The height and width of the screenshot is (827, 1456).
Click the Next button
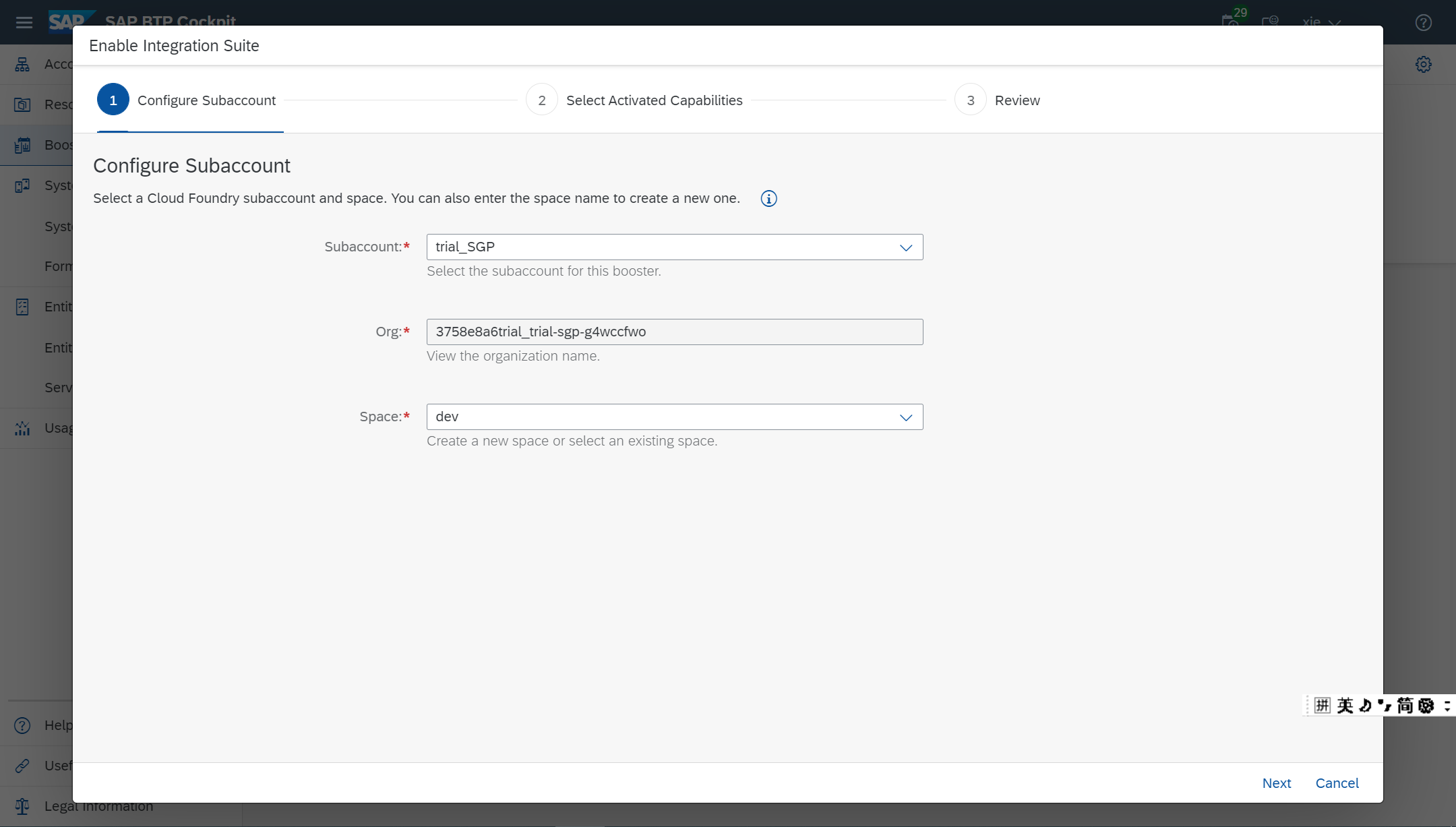(1277, 783)
